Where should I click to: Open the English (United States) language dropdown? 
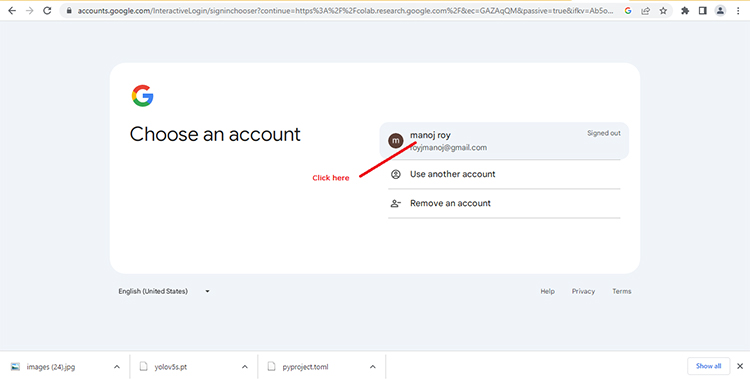tap(165, 291)
